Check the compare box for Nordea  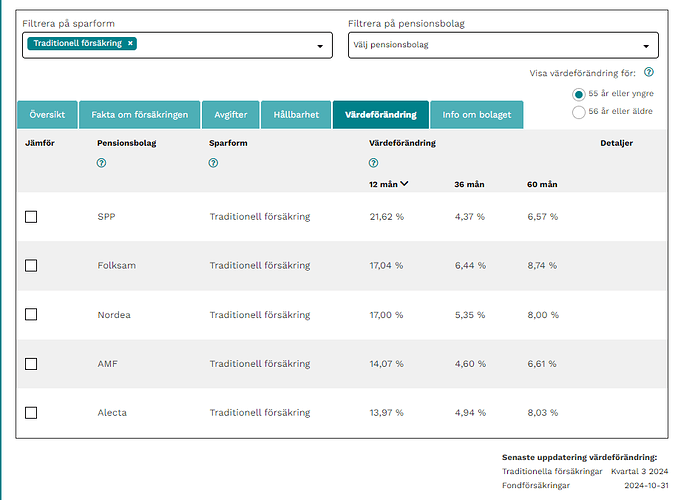click(x=31, y=314)
